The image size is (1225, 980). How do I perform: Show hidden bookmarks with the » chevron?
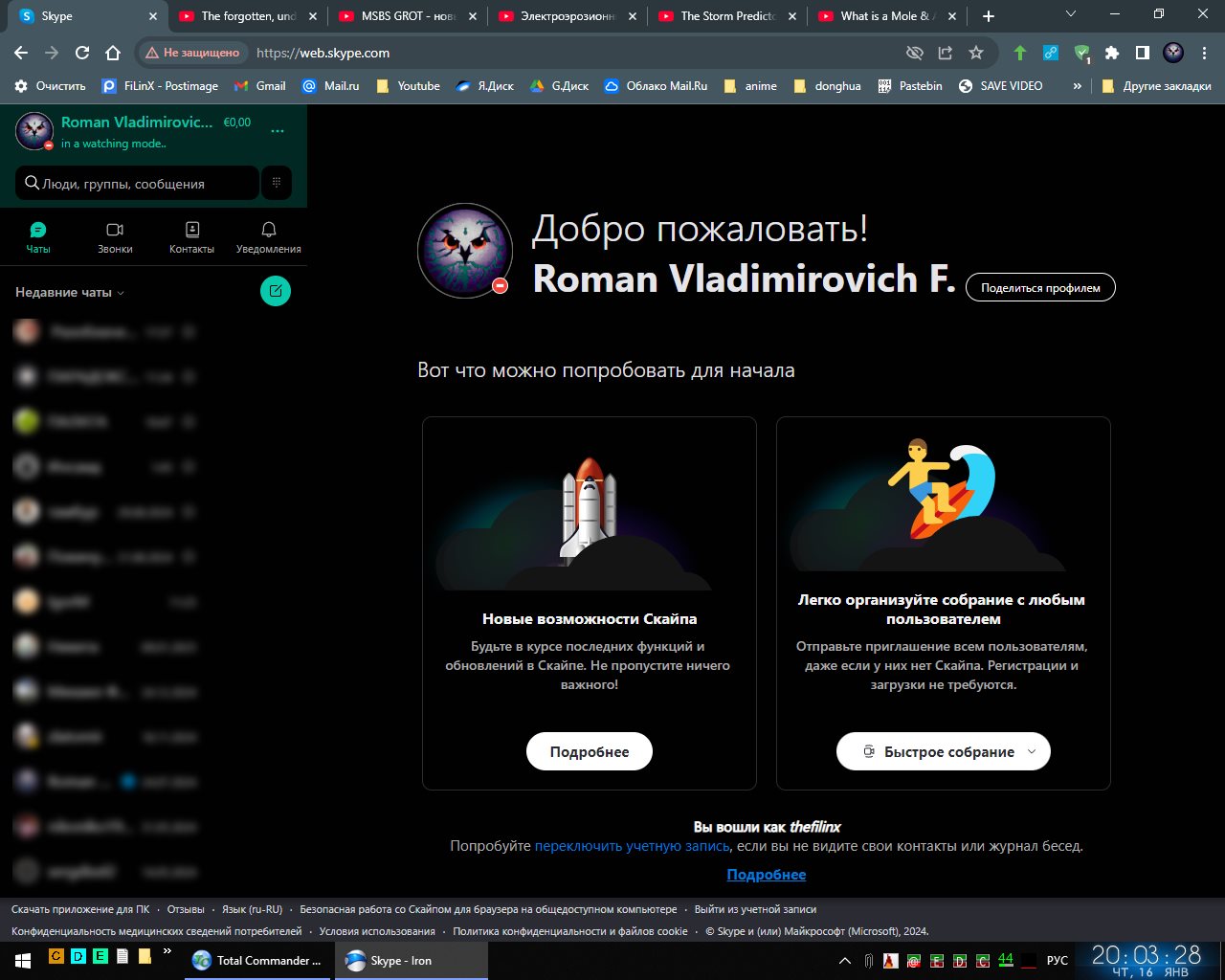1078,85
